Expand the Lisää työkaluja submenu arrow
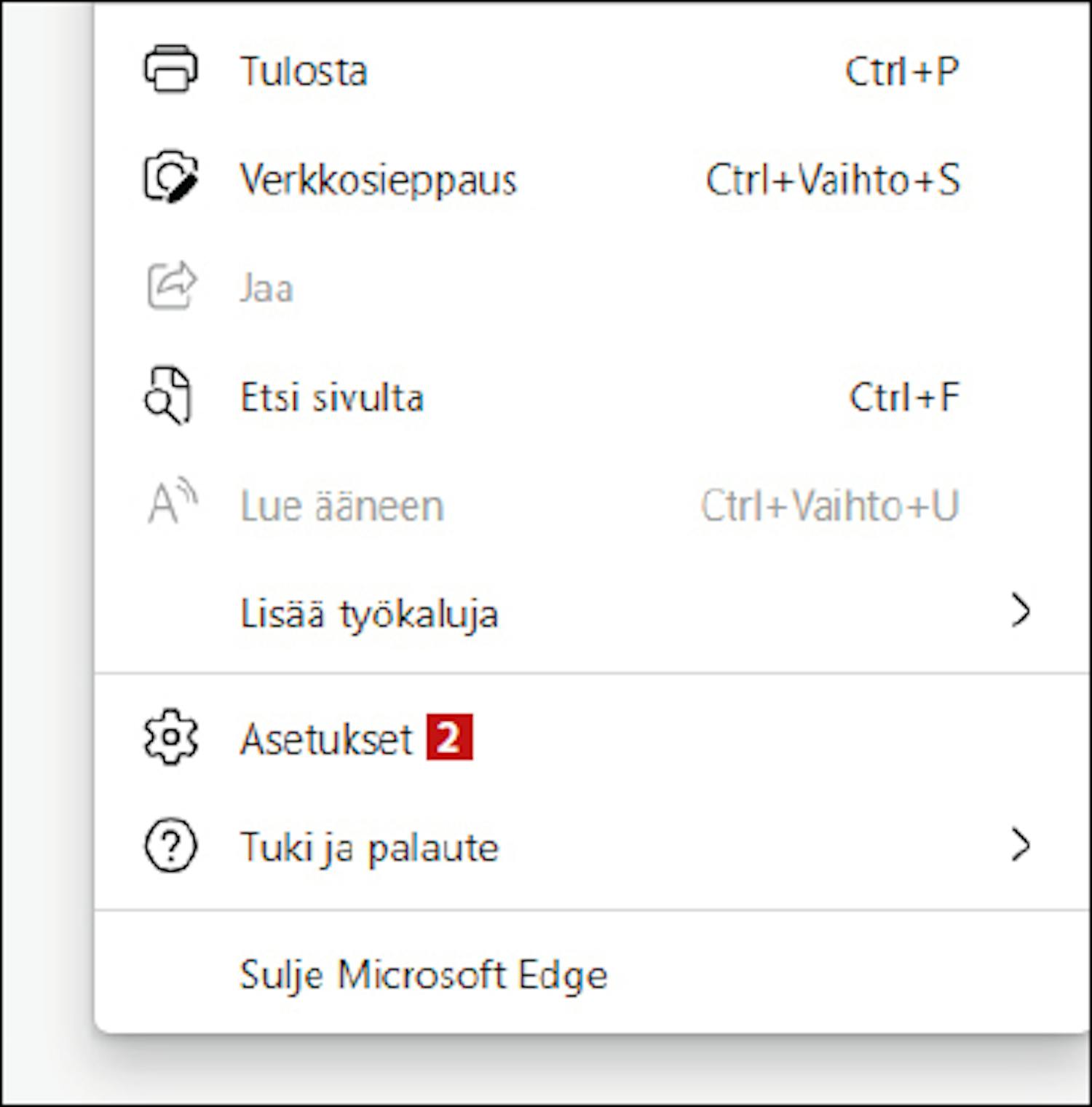This screenshot has width=1092, height=1107. pos(1021,612)
